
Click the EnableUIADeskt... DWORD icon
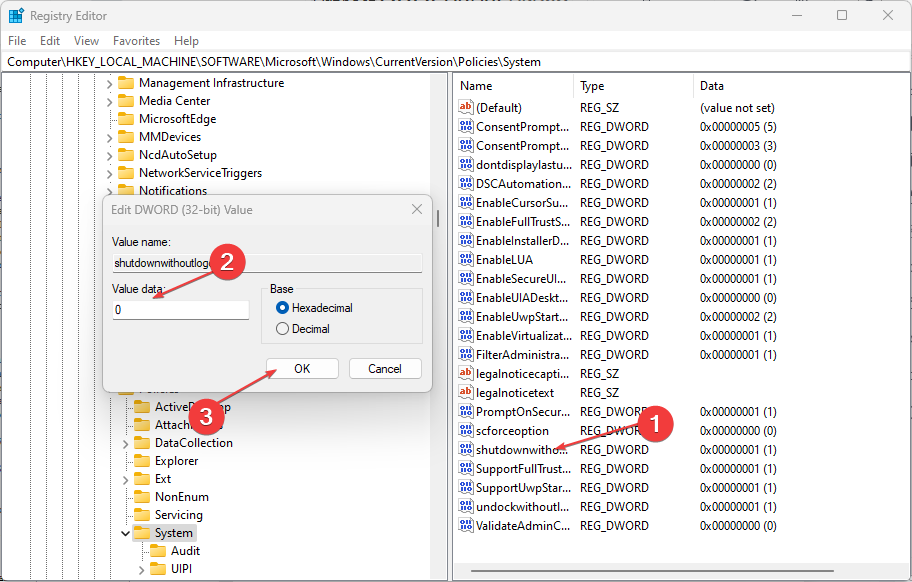point(465,297)
